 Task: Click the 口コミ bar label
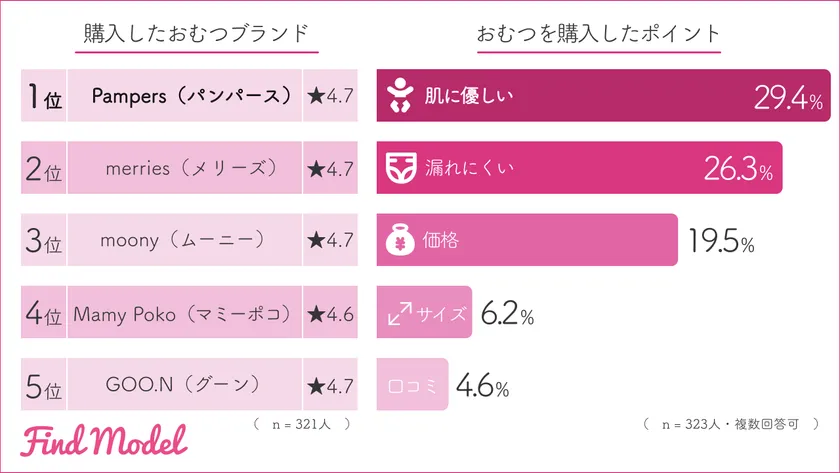pos(412,385)
